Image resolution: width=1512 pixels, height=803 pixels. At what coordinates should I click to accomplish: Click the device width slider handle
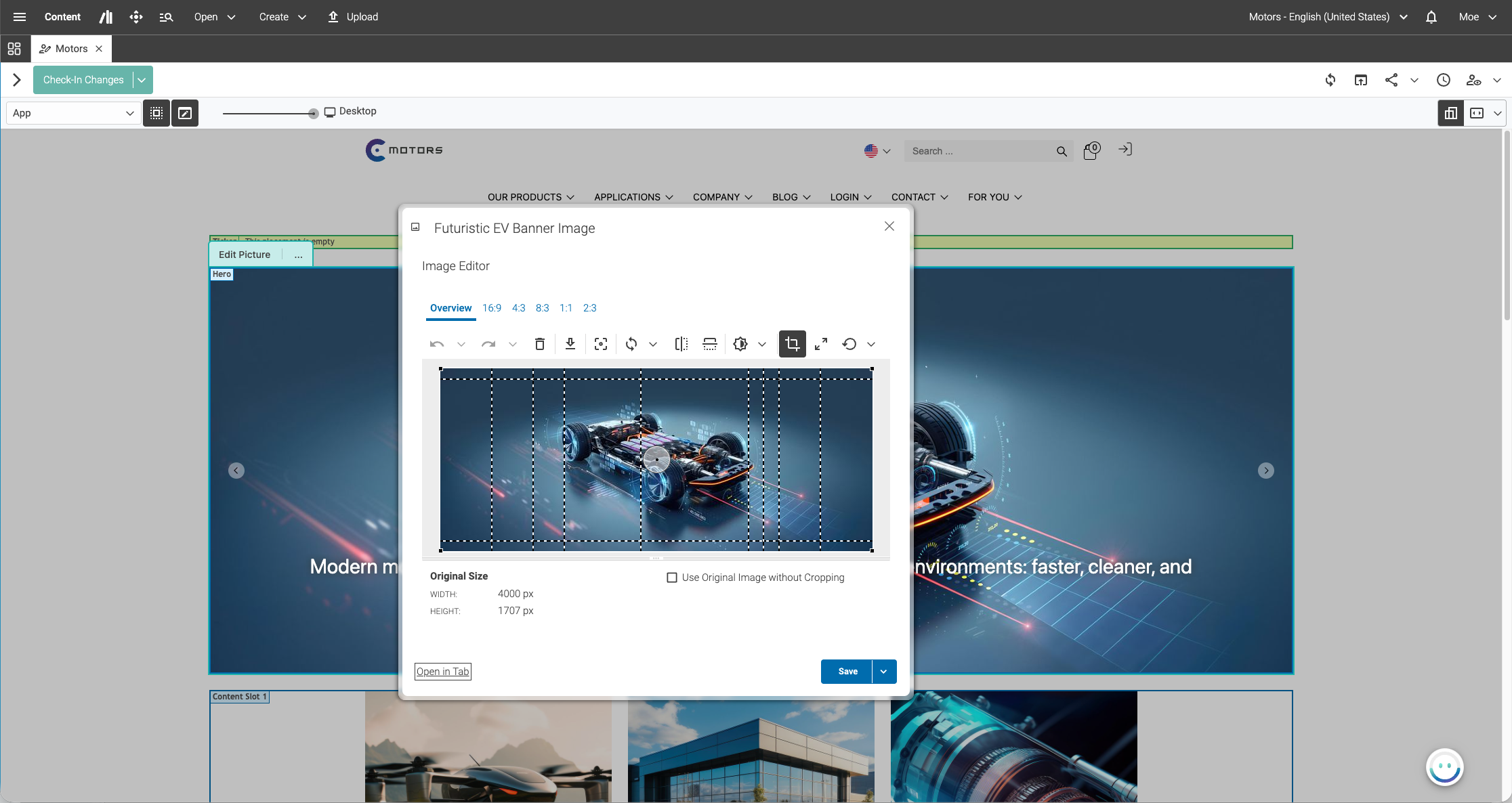(x=313, y=114)
